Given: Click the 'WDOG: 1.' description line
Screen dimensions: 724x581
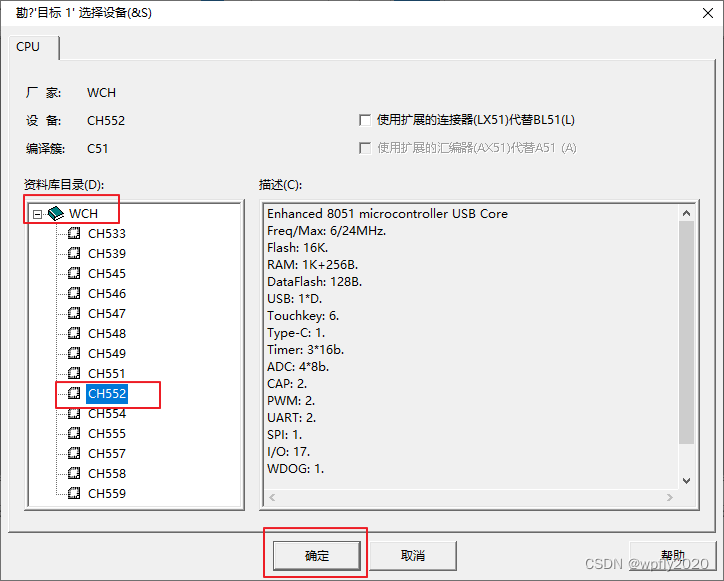Looking at the screenshot, I should click(296, 469).
